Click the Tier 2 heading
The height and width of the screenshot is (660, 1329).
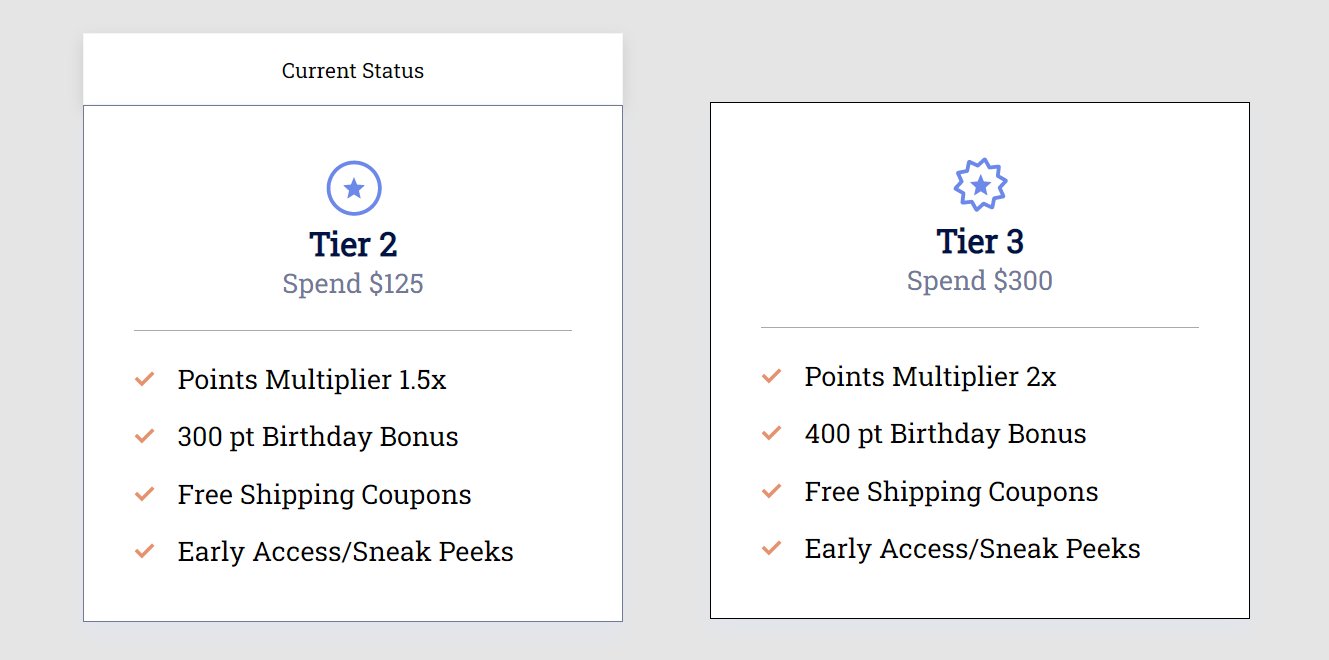353,244
